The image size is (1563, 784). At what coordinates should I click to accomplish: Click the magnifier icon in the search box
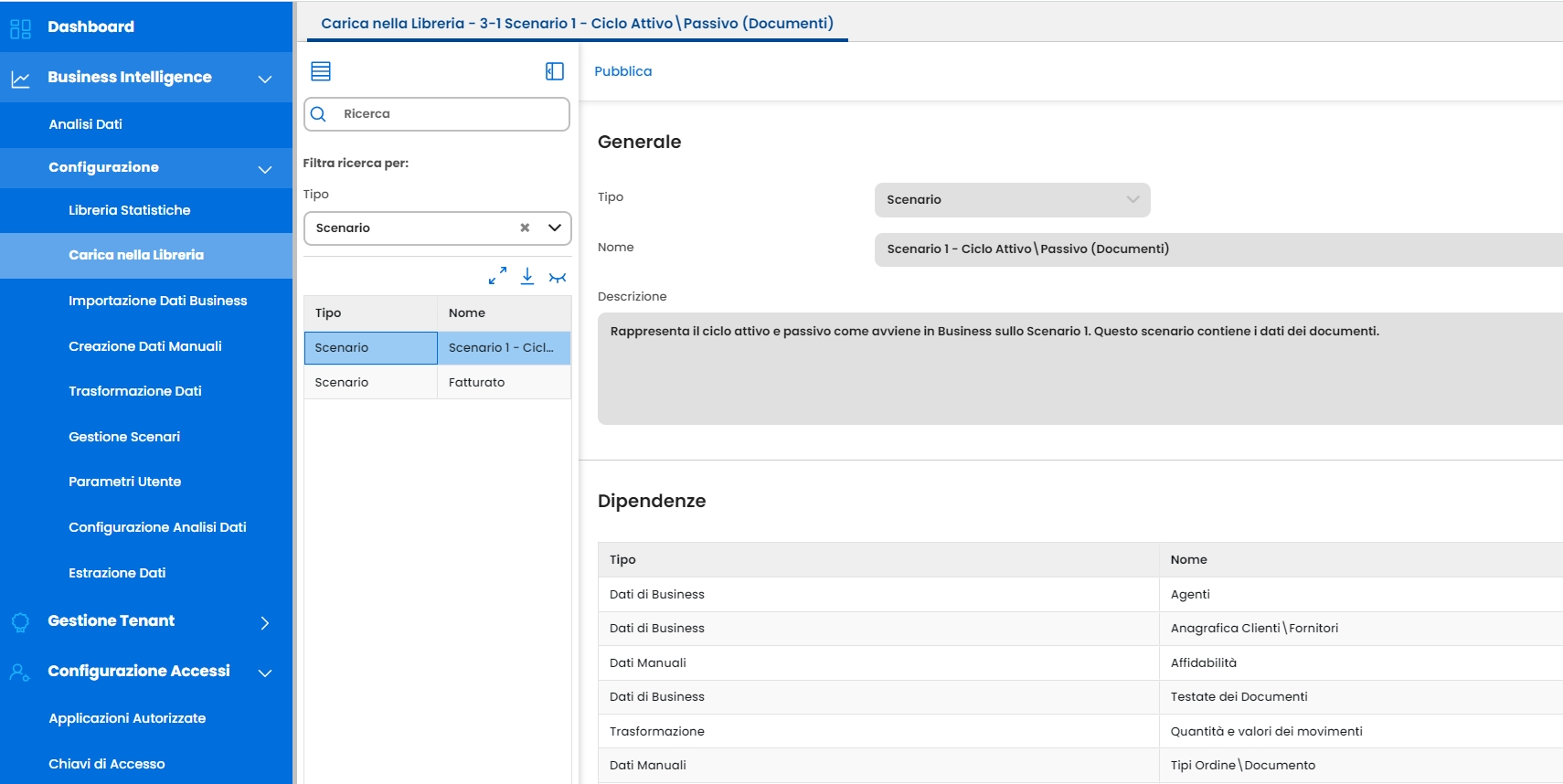(319, 114)
